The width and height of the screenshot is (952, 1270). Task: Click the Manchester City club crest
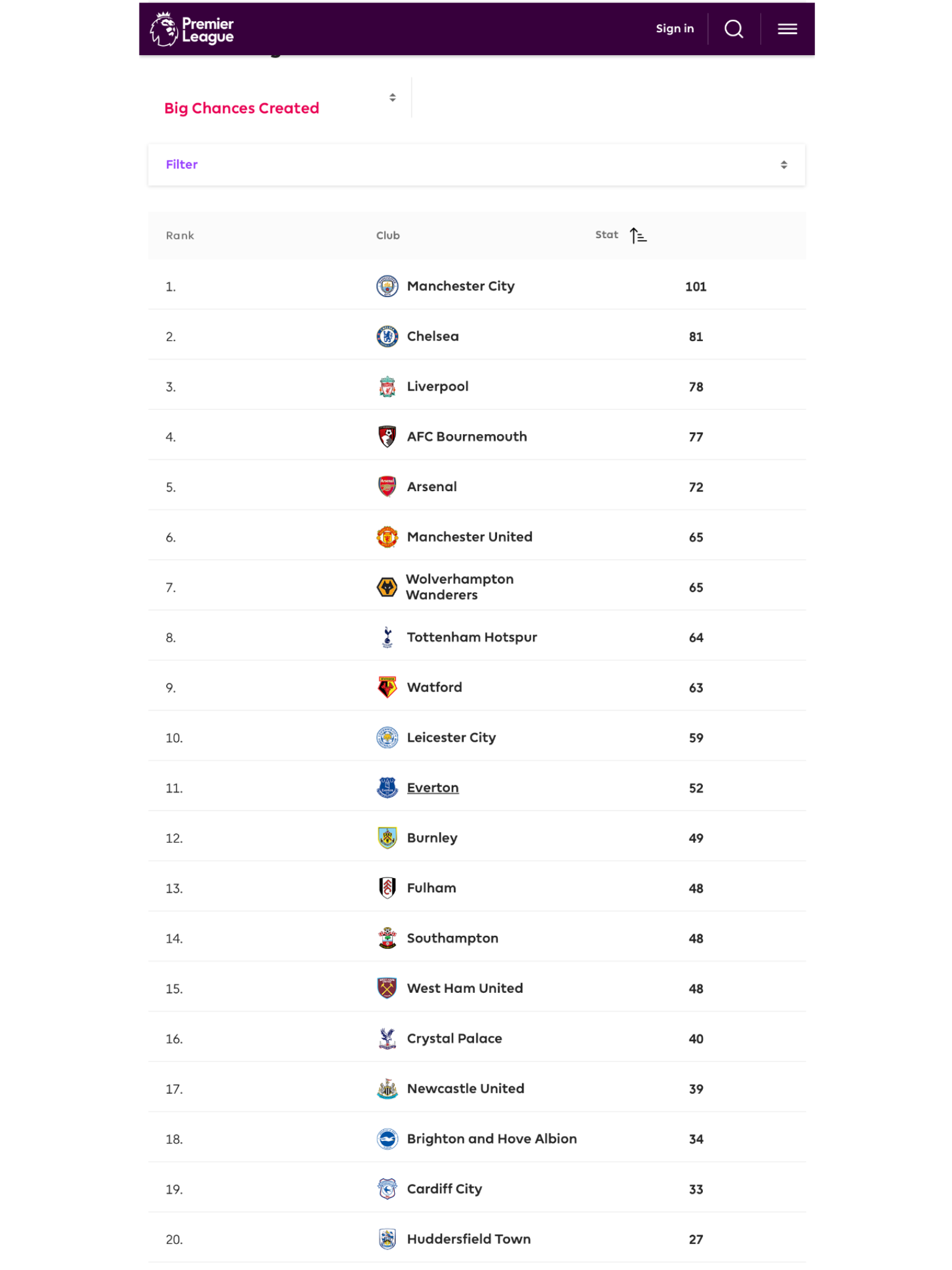387,286
